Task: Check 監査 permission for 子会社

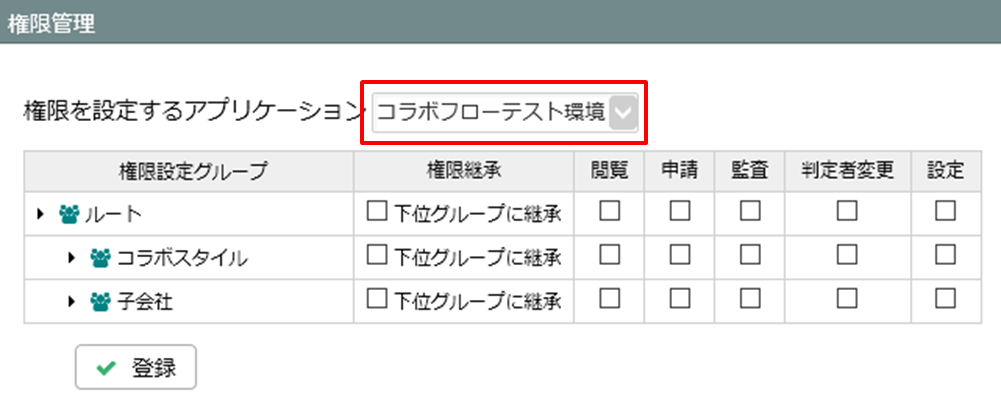Action: coord(750,298)
